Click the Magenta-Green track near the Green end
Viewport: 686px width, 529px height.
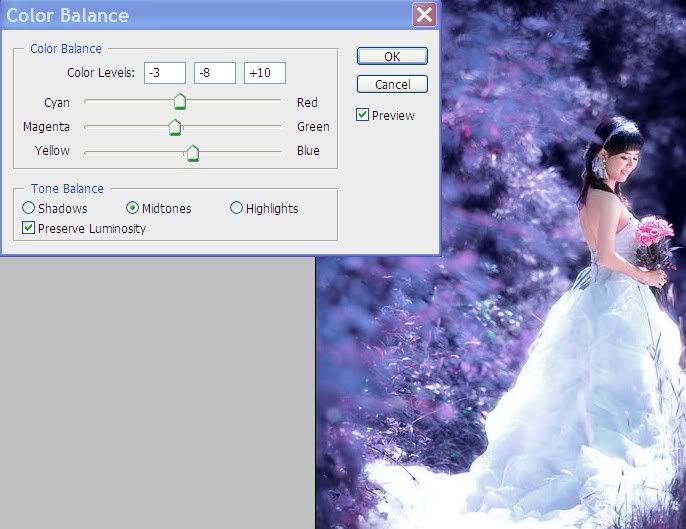coord(270,127)
